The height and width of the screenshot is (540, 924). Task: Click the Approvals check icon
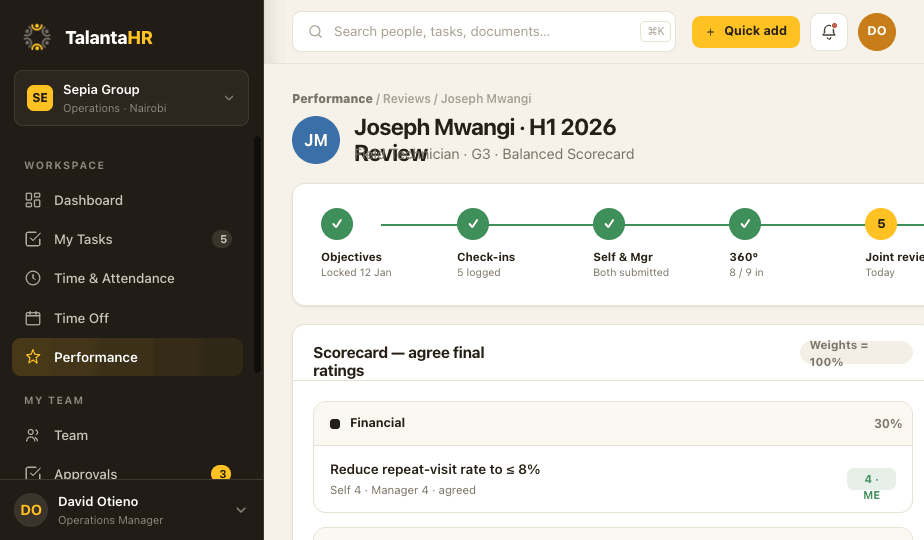[33, 473]
